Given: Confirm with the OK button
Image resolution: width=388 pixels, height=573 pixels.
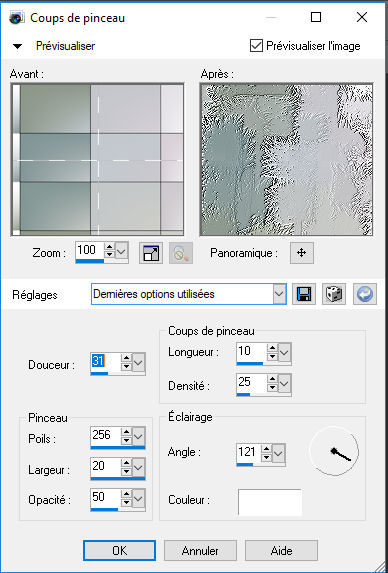Looking at the screenshot, I should pos(119,550).
